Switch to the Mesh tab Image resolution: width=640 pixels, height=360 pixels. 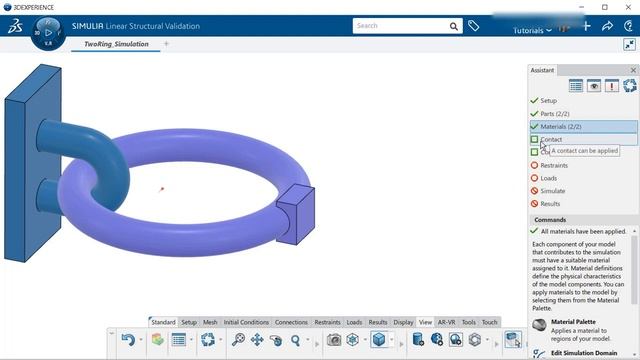[x=210, y=322]
